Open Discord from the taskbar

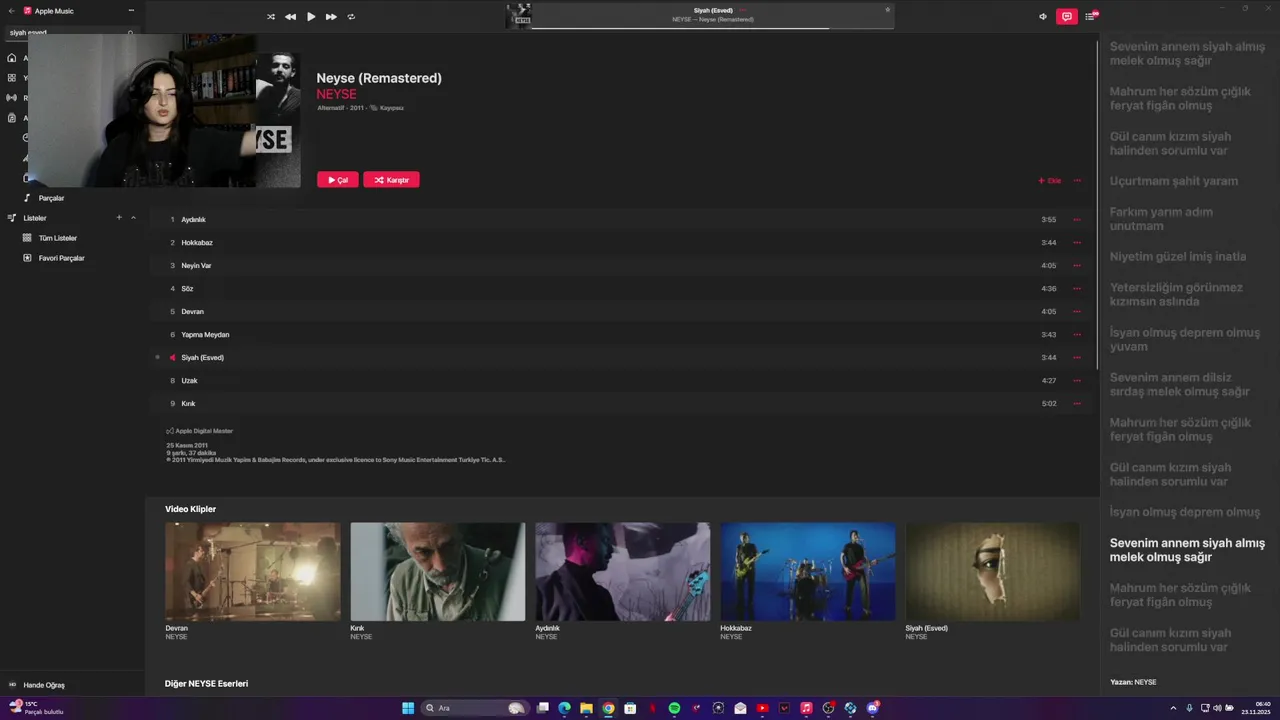[873, 708]
